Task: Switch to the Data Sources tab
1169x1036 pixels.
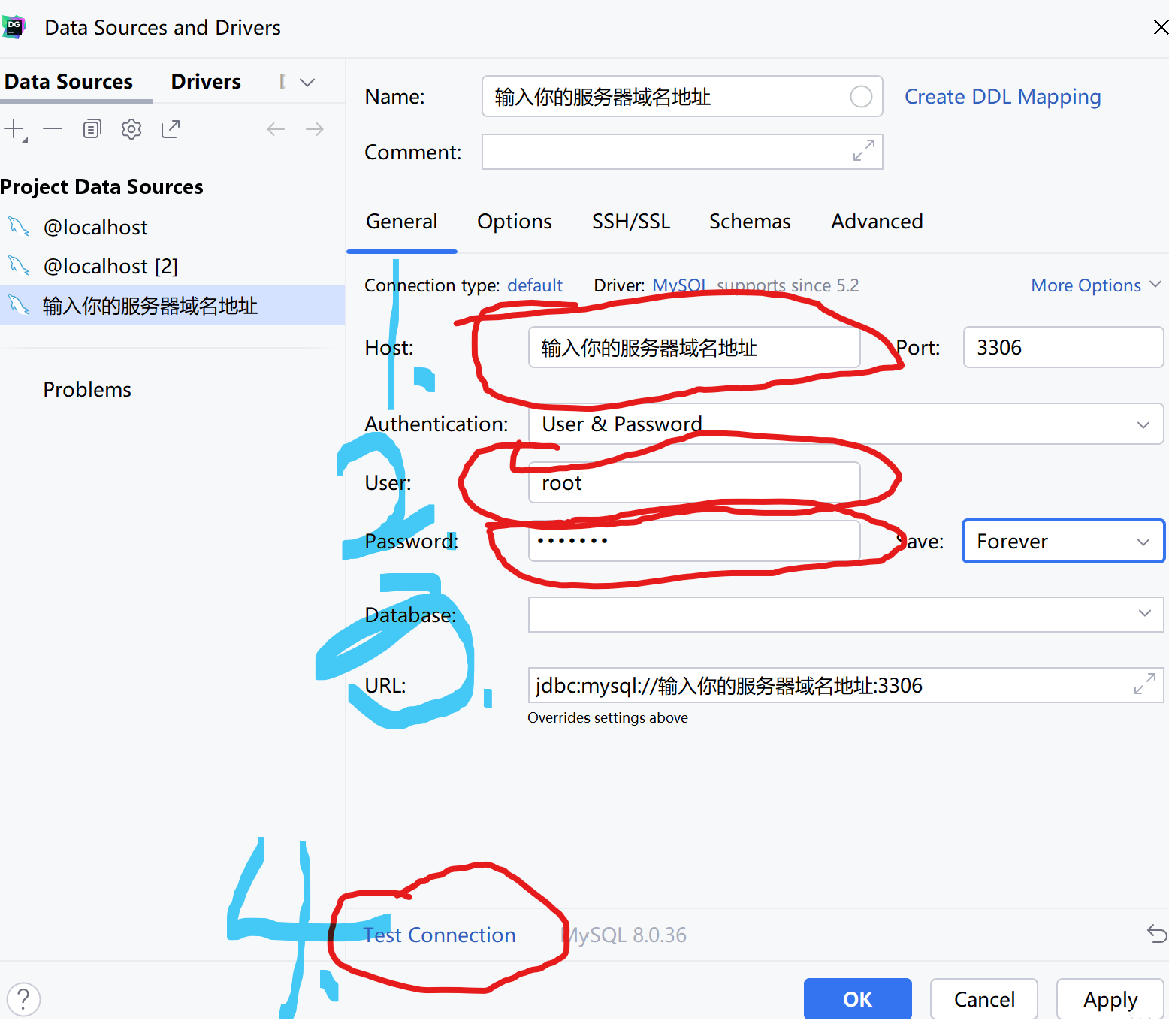Action: click(x=68, y=81)
